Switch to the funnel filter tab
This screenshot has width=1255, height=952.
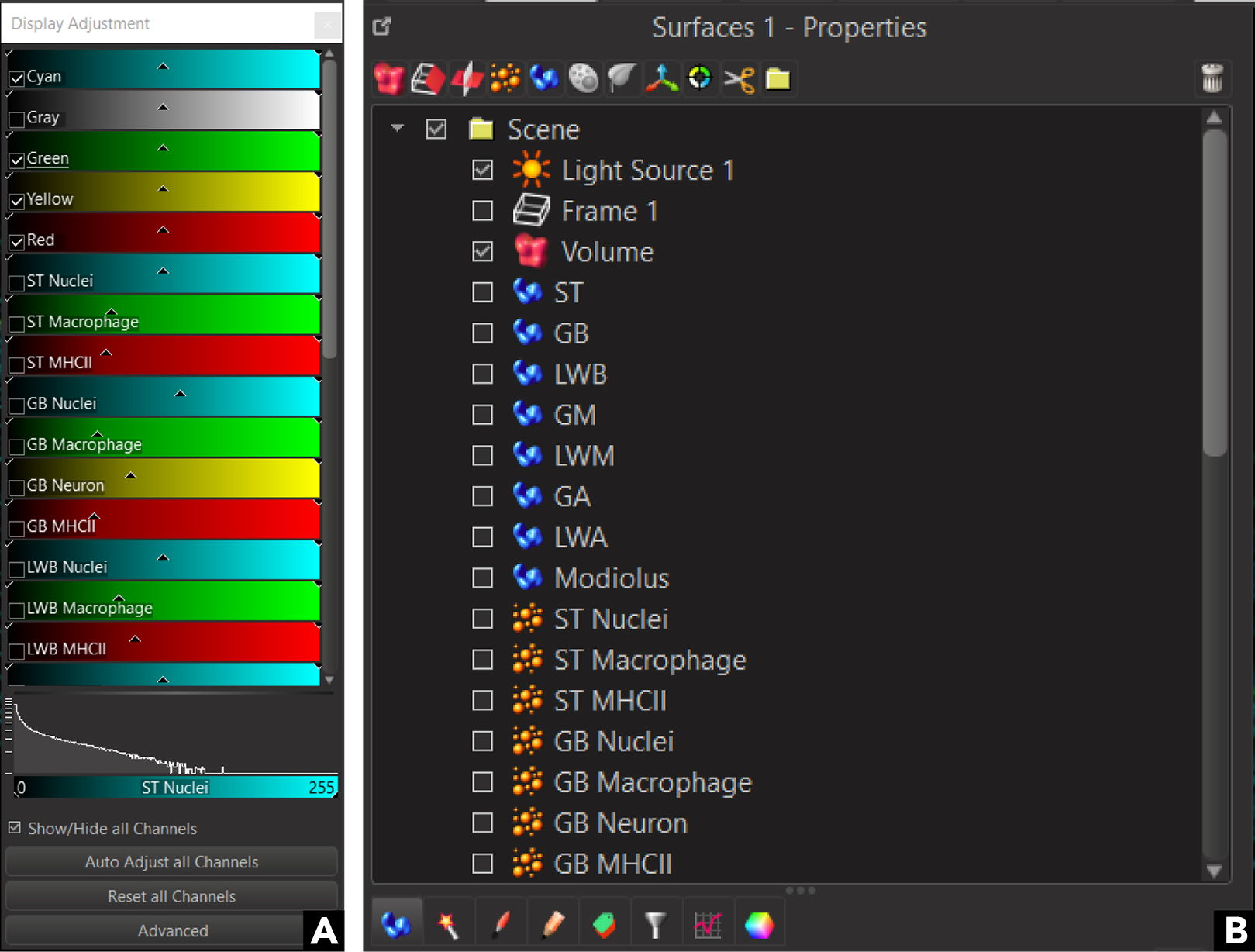click(656, 925)
